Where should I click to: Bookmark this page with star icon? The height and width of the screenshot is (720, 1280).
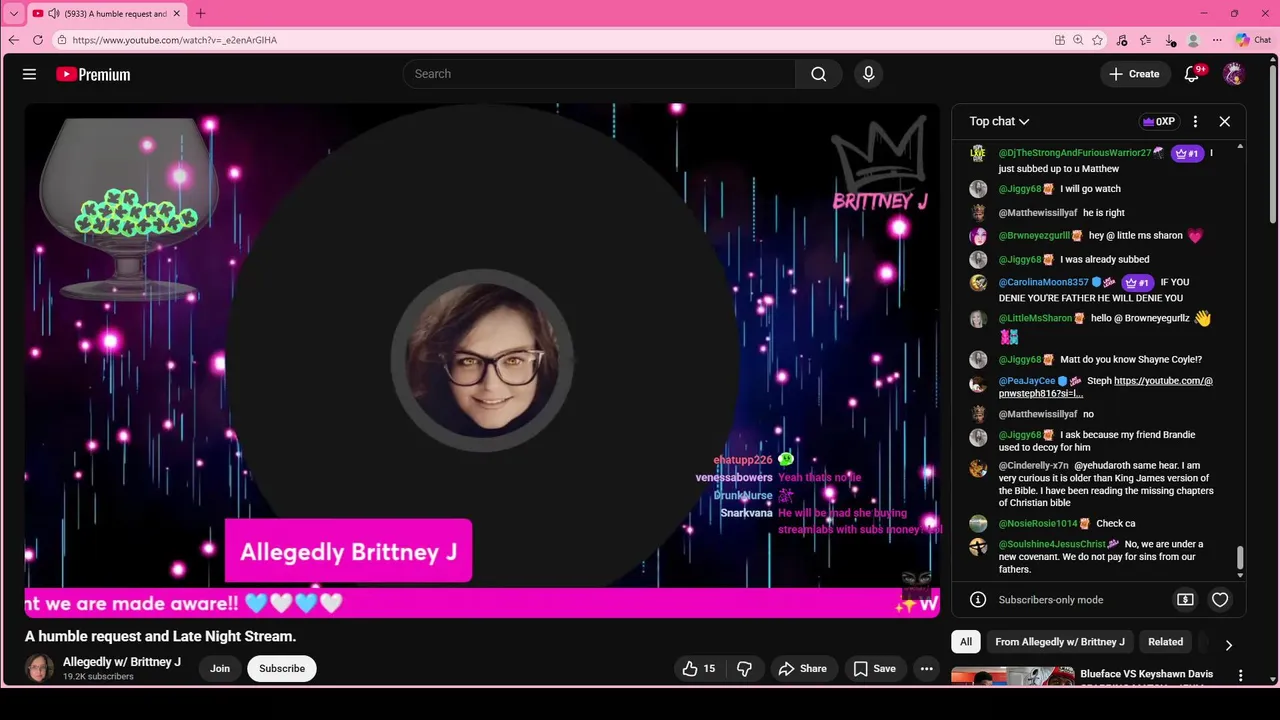point(1097,40)
